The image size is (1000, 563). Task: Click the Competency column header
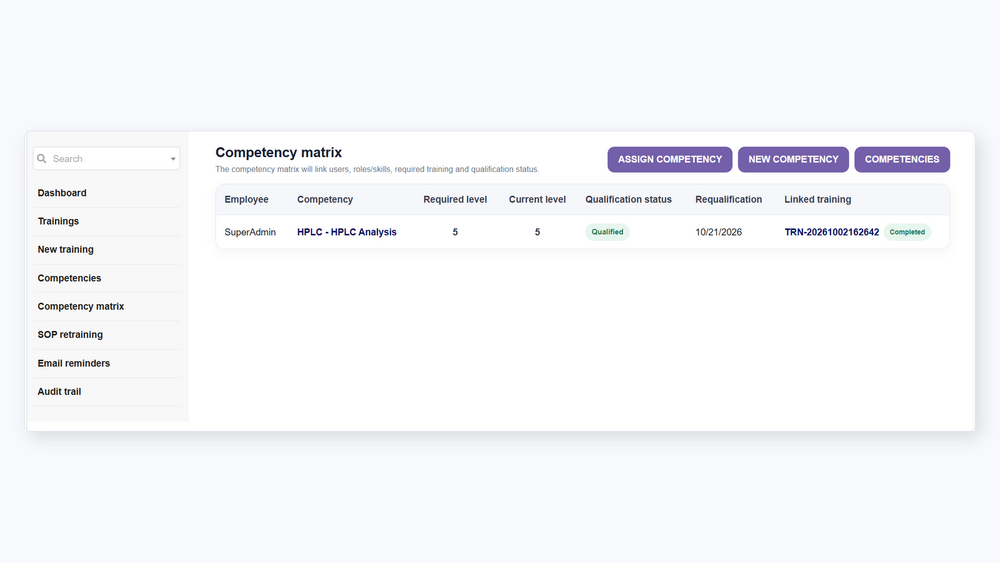[x=325, y=200]
